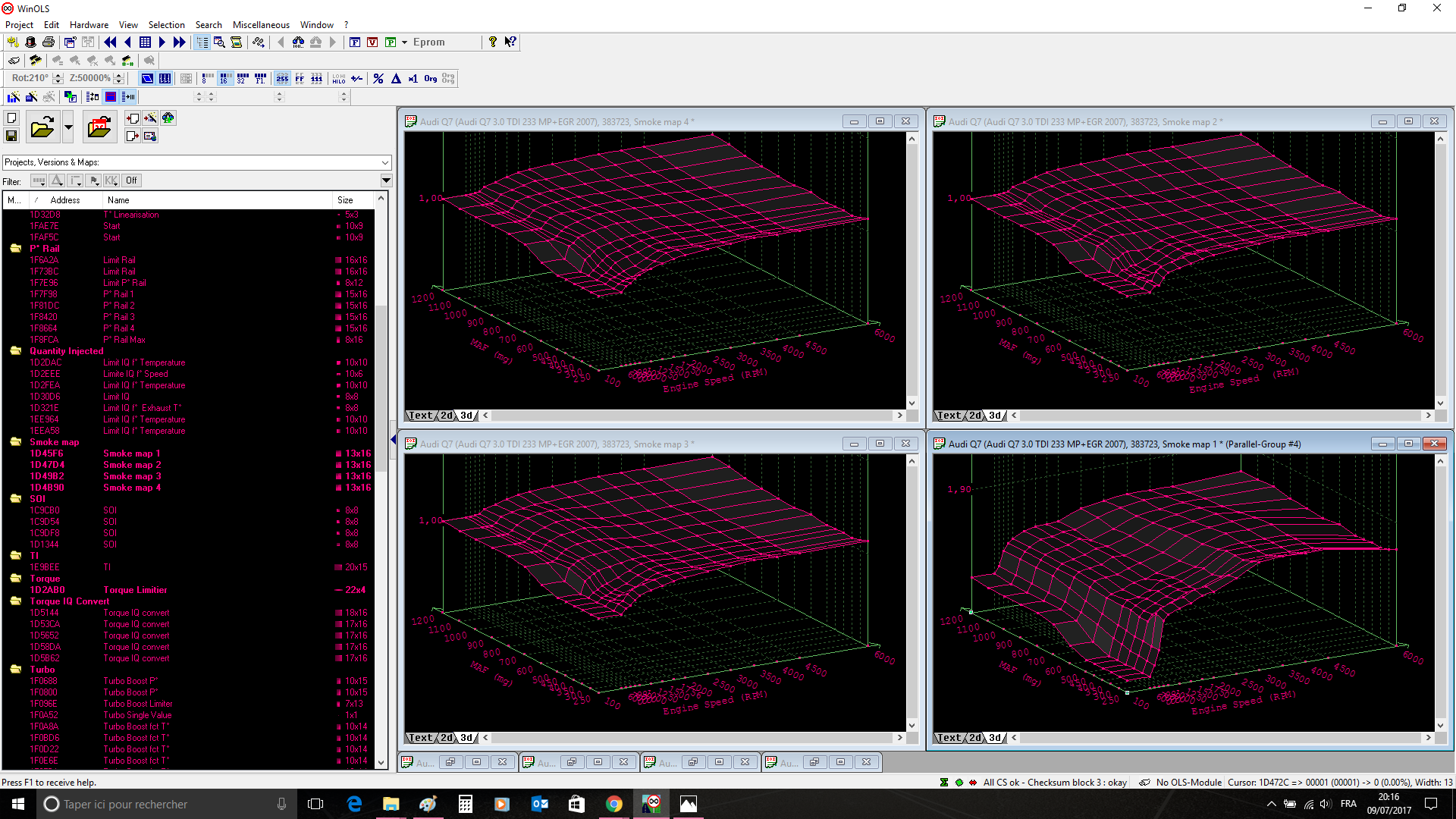This screenshot has height=819, width=1456.
Task: Toggle 8-bit display mode button
Action: pos(207,78)
